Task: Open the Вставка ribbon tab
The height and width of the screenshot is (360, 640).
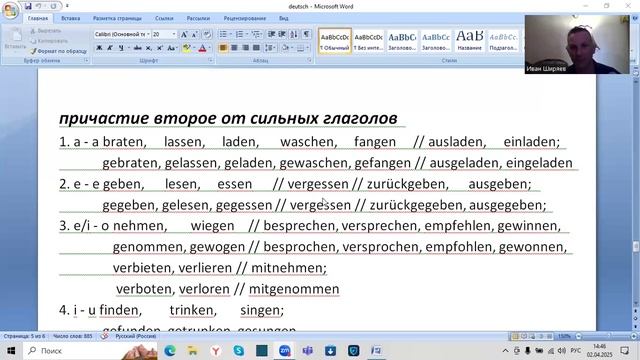Action: click(x=70, y=18)
